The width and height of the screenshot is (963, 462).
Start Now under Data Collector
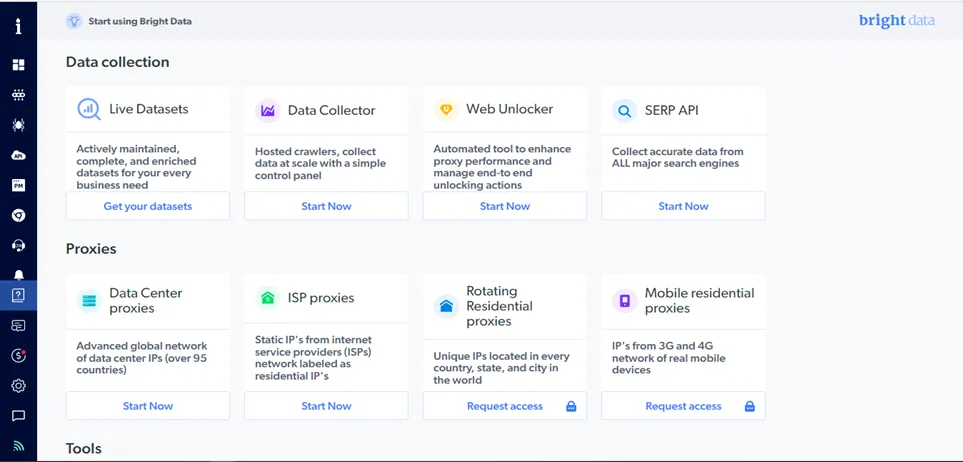coord(326,206)
